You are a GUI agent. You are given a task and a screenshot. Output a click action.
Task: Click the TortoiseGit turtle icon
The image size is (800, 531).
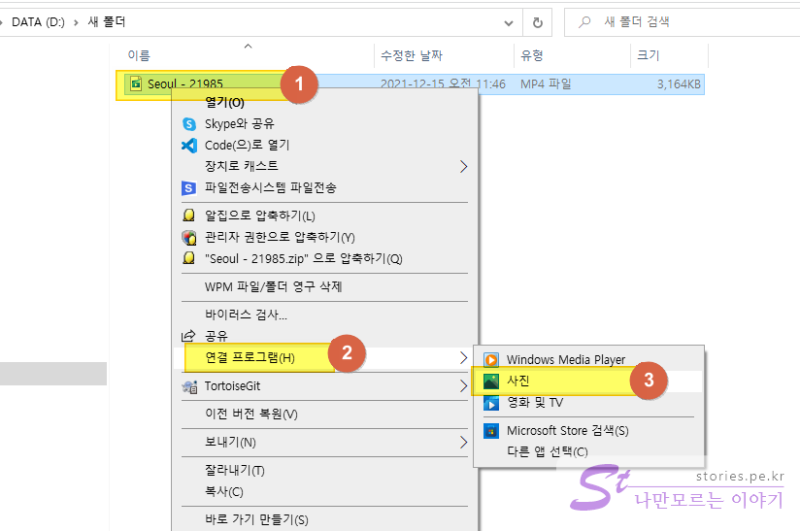pos(189,387)
